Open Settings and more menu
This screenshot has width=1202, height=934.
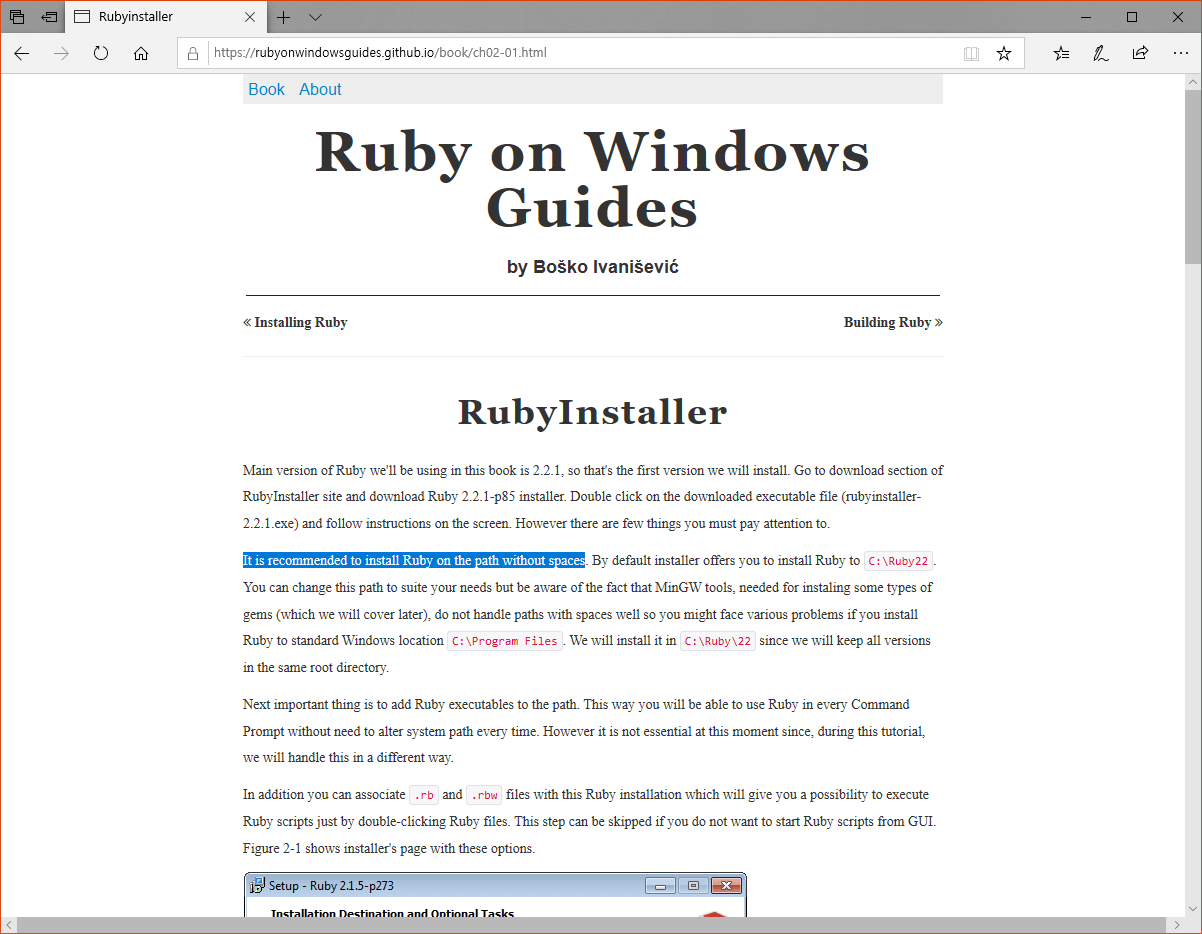pos(1179,53)
